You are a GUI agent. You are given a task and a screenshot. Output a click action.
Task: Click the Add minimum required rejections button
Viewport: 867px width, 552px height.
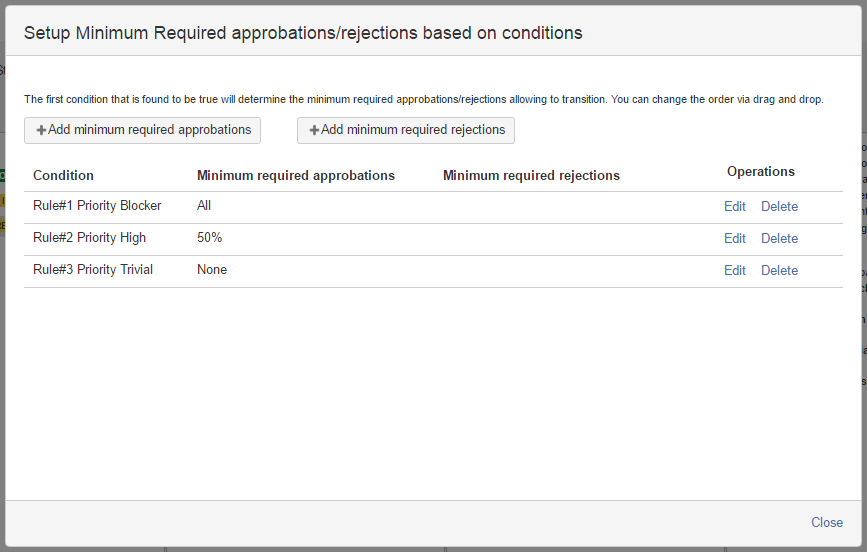[405, 130]
